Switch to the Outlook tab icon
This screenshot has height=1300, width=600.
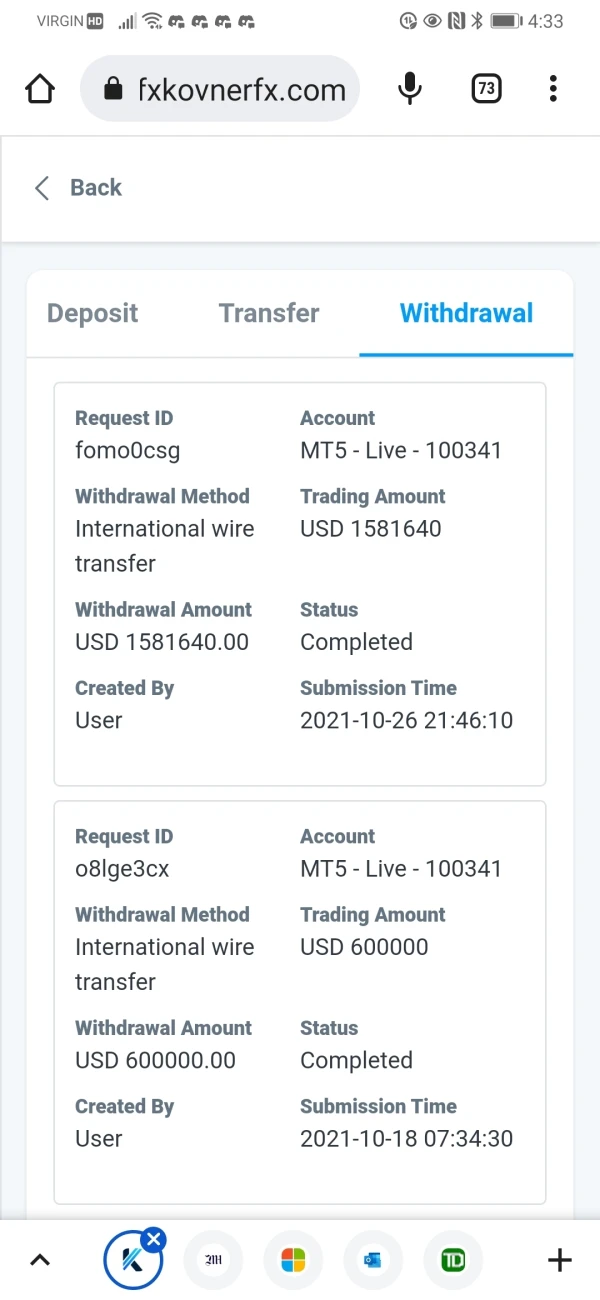(373, 1261)
